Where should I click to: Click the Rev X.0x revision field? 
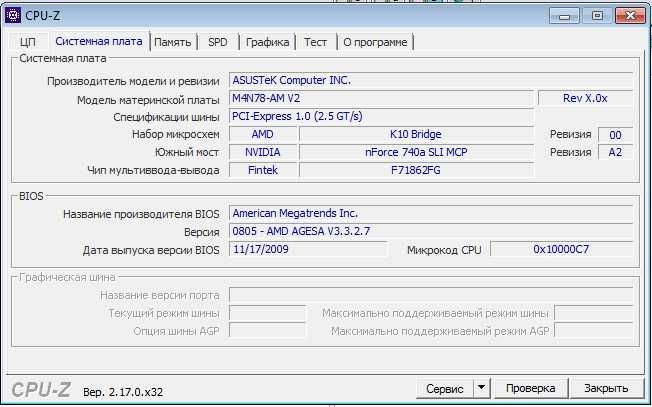tap(585, 99)
